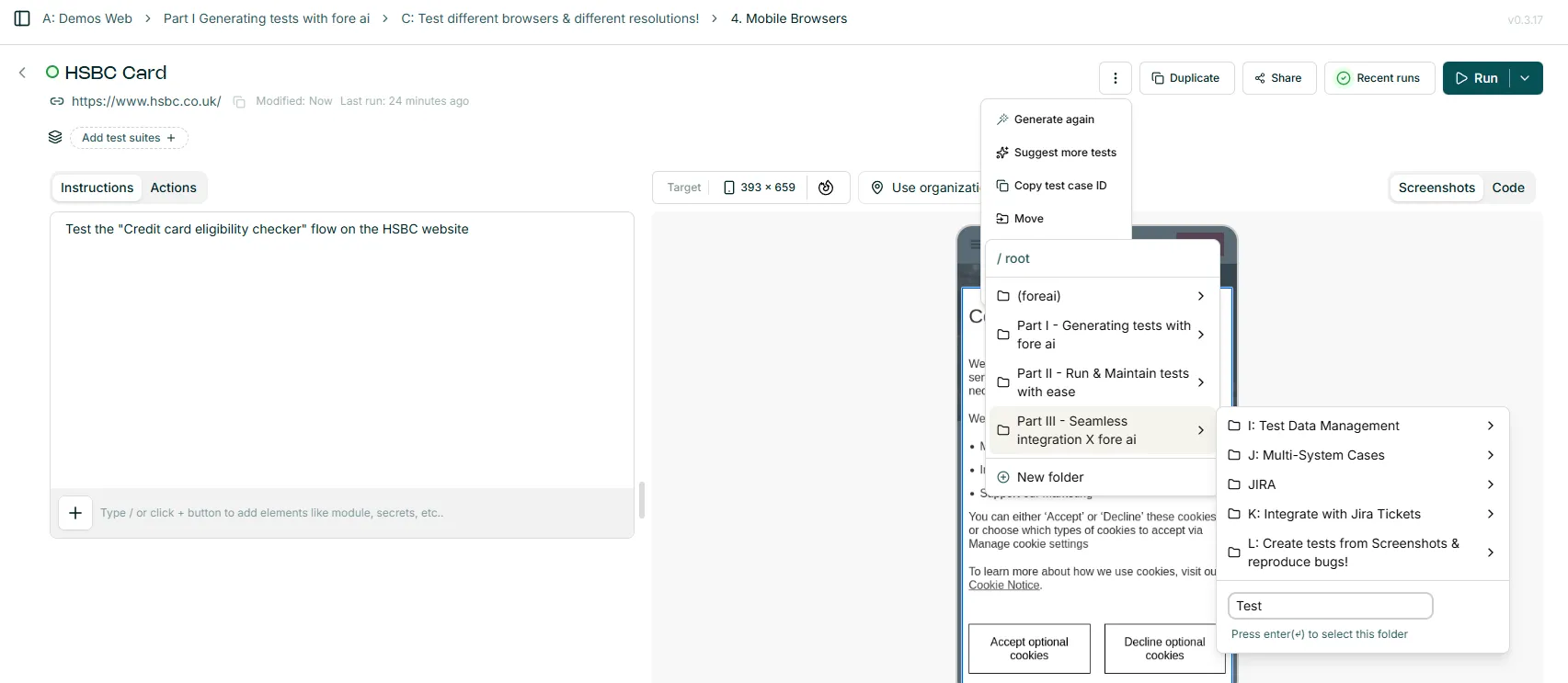Change the 393 × 659 target resolution
Viewport: 1568px width, 683px height.
(760, 188)
